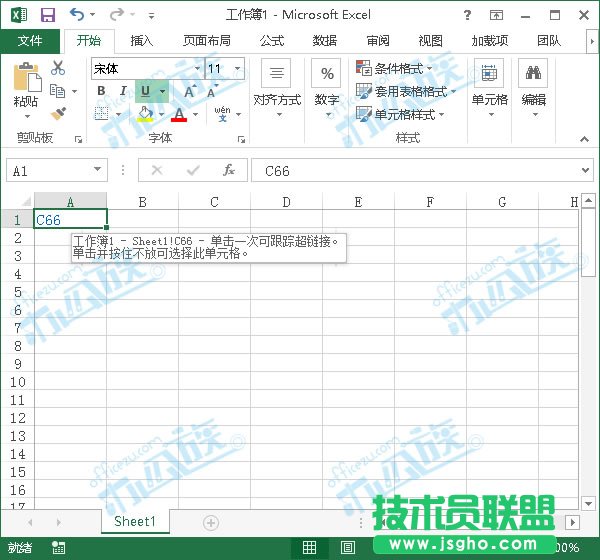Toggle Bold formatting
Screen dimensions: 600x560
101,91
